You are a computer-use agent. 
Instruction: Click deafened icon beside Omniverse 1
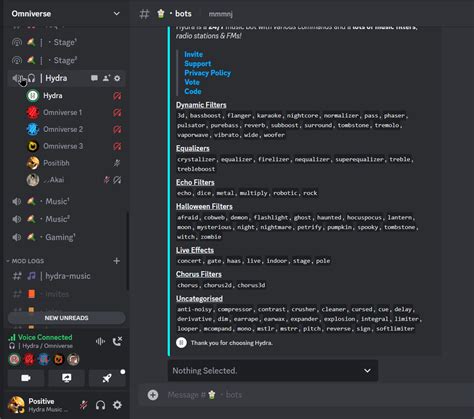click(117, 113)
